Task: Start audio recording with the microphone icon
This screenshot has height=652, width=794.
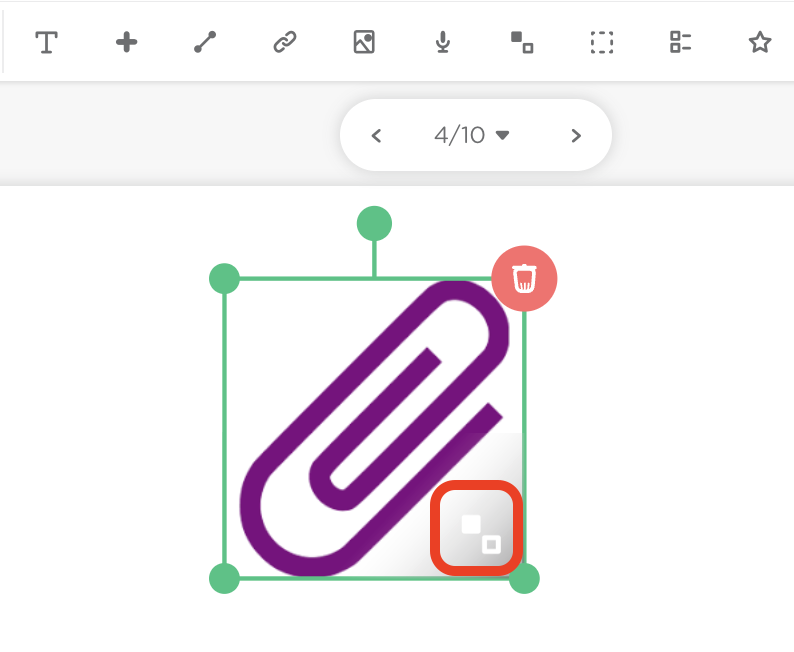Action: [x=443, y=42]
